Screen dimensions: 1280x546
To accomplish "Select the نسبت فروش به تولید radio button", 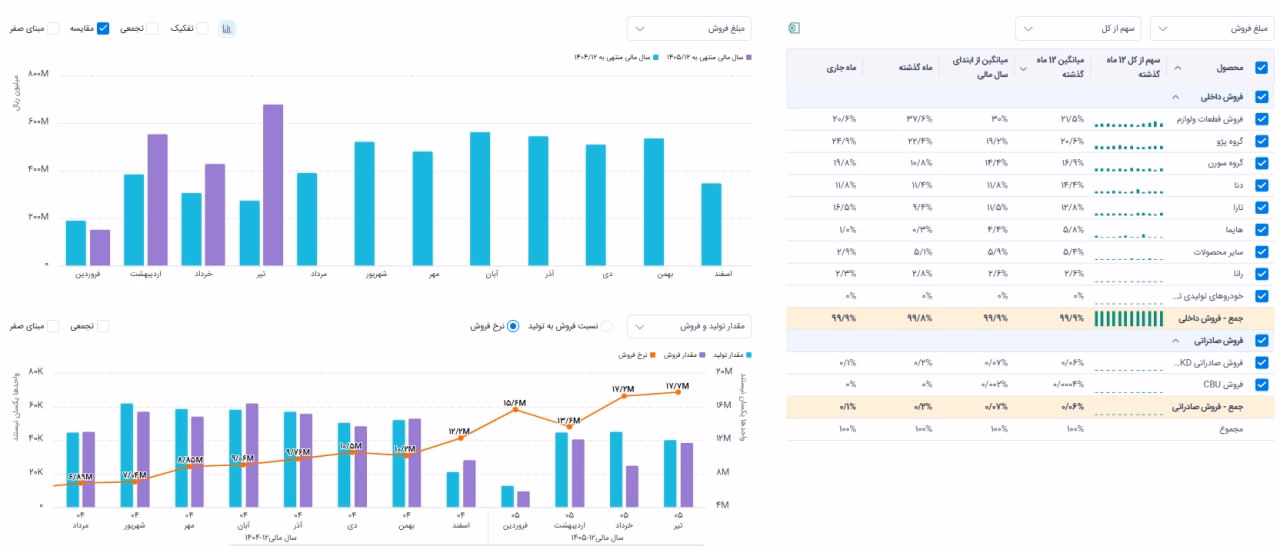I will tap(606, 326).
